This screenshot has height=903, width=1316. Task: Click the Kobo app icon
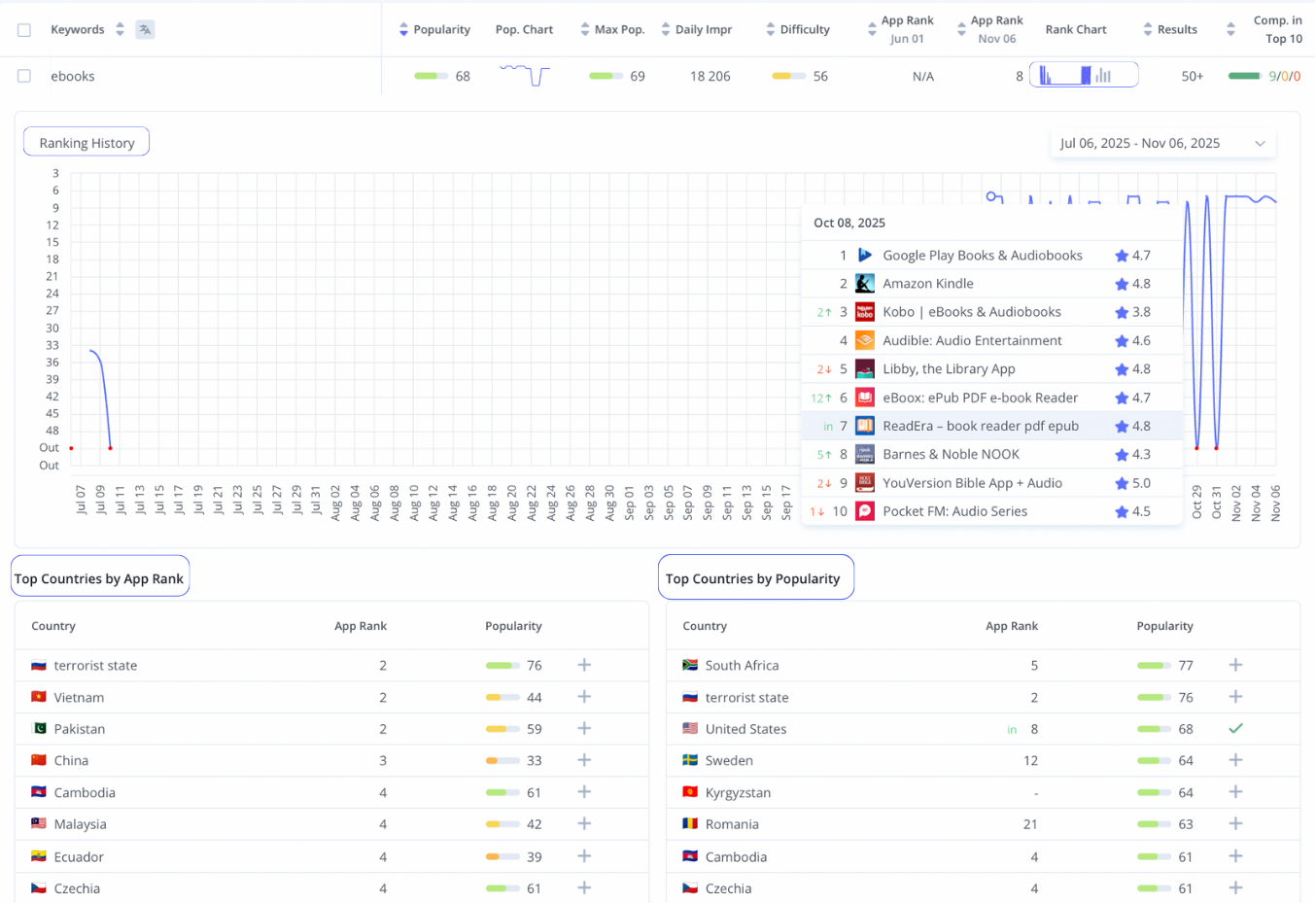coord(865,312)
